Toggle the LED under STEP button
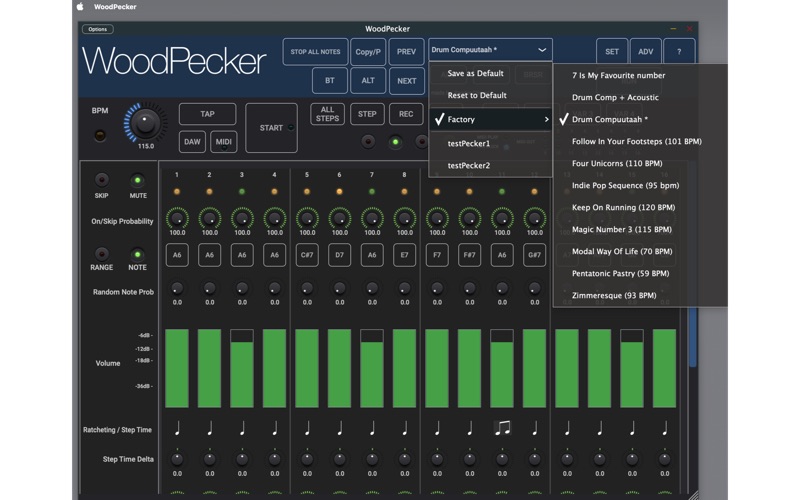 click(367, 142)
